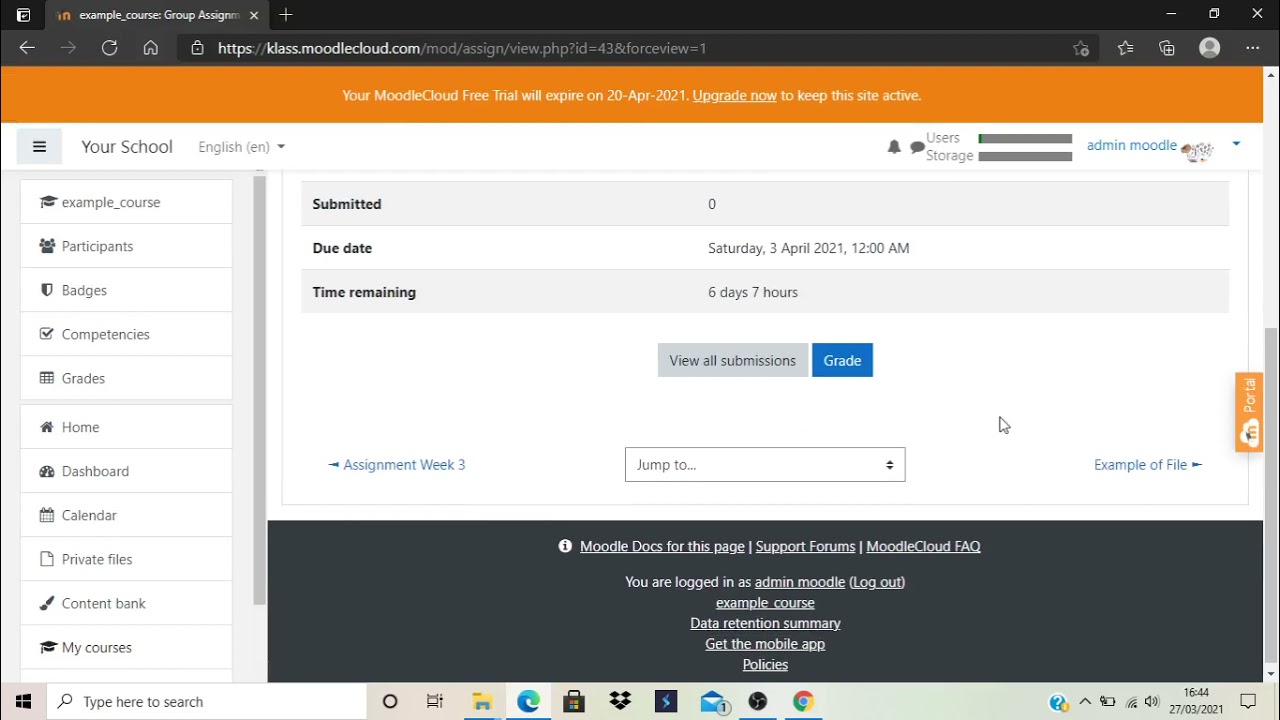Click the Home house icon in sidebar
Viewport: 1280px width, 720px height.
pos(47,427)
